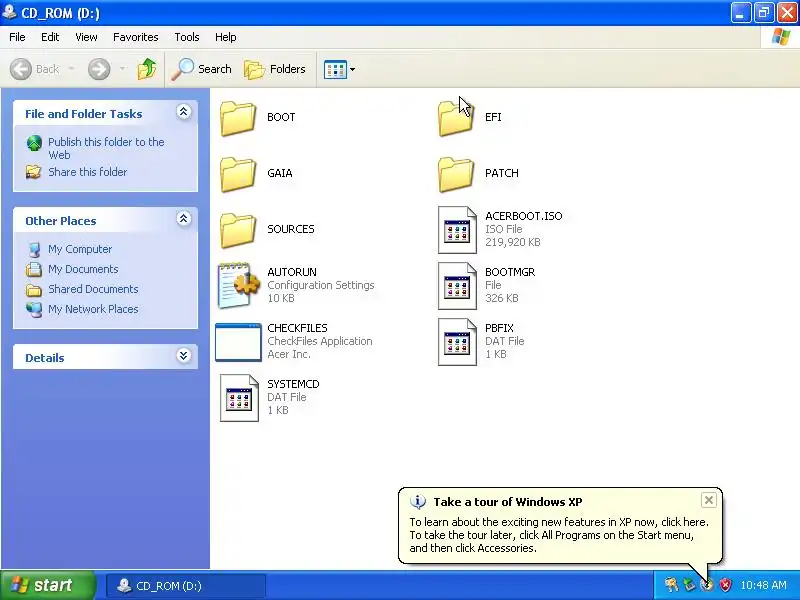Click the SYSTEMCD file name
Viewport: 800px width, 600px height.
[x=293, y=384]
